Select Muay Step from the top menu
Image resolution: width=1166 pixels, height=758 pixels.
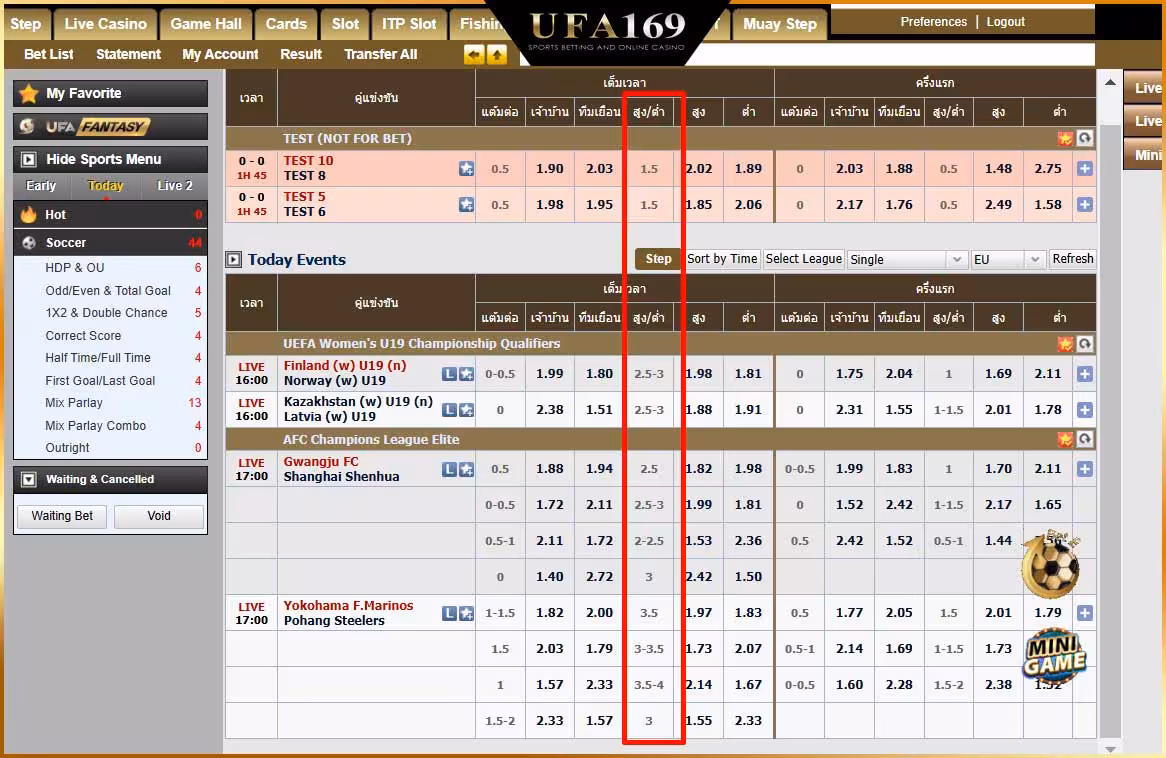[x=779, y=23]
